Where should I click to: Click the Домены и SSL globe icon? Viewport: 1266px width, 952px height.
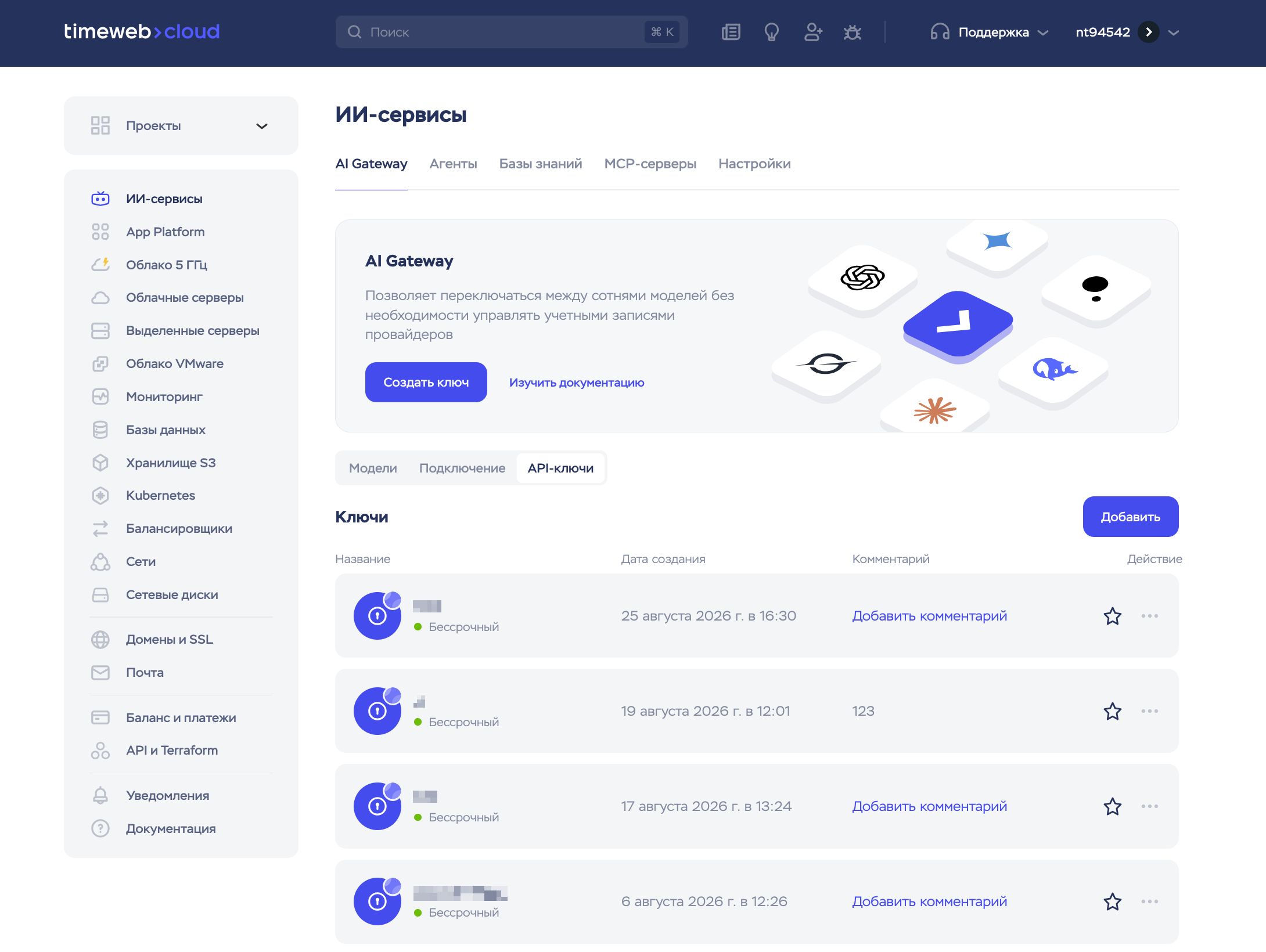pyautogui.click(x=100, y=639)
